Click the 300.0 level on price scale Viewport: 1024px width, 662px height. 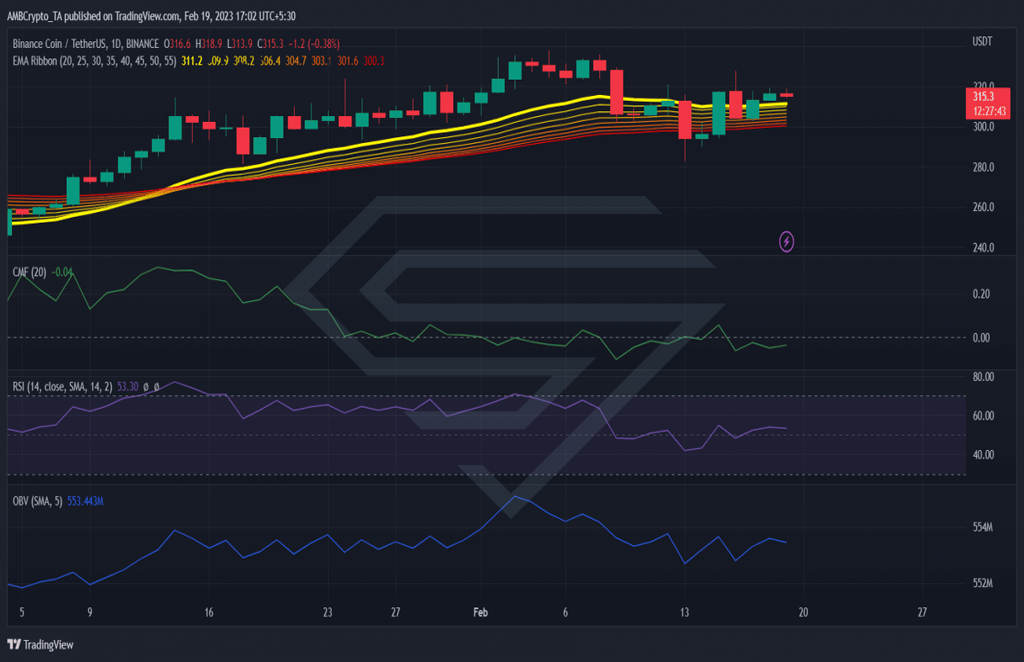click(x=983, y=127)
